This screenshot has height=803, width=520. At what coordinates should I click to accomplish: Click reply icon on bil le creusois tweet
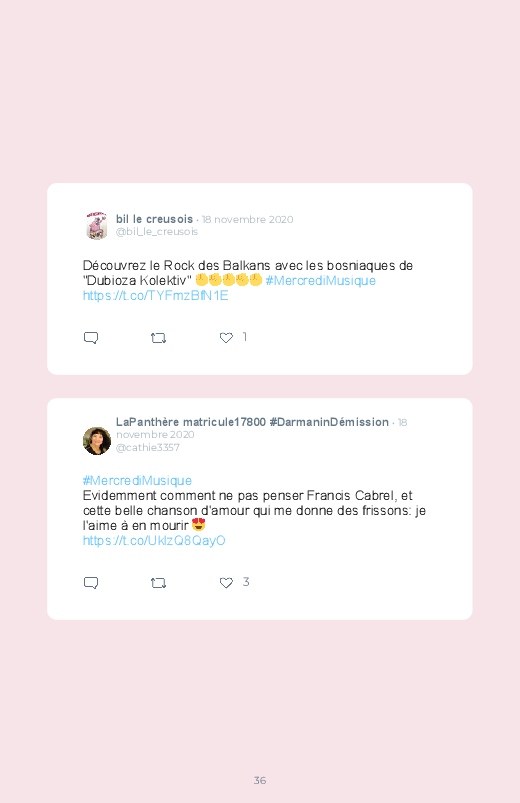[91, 338]
